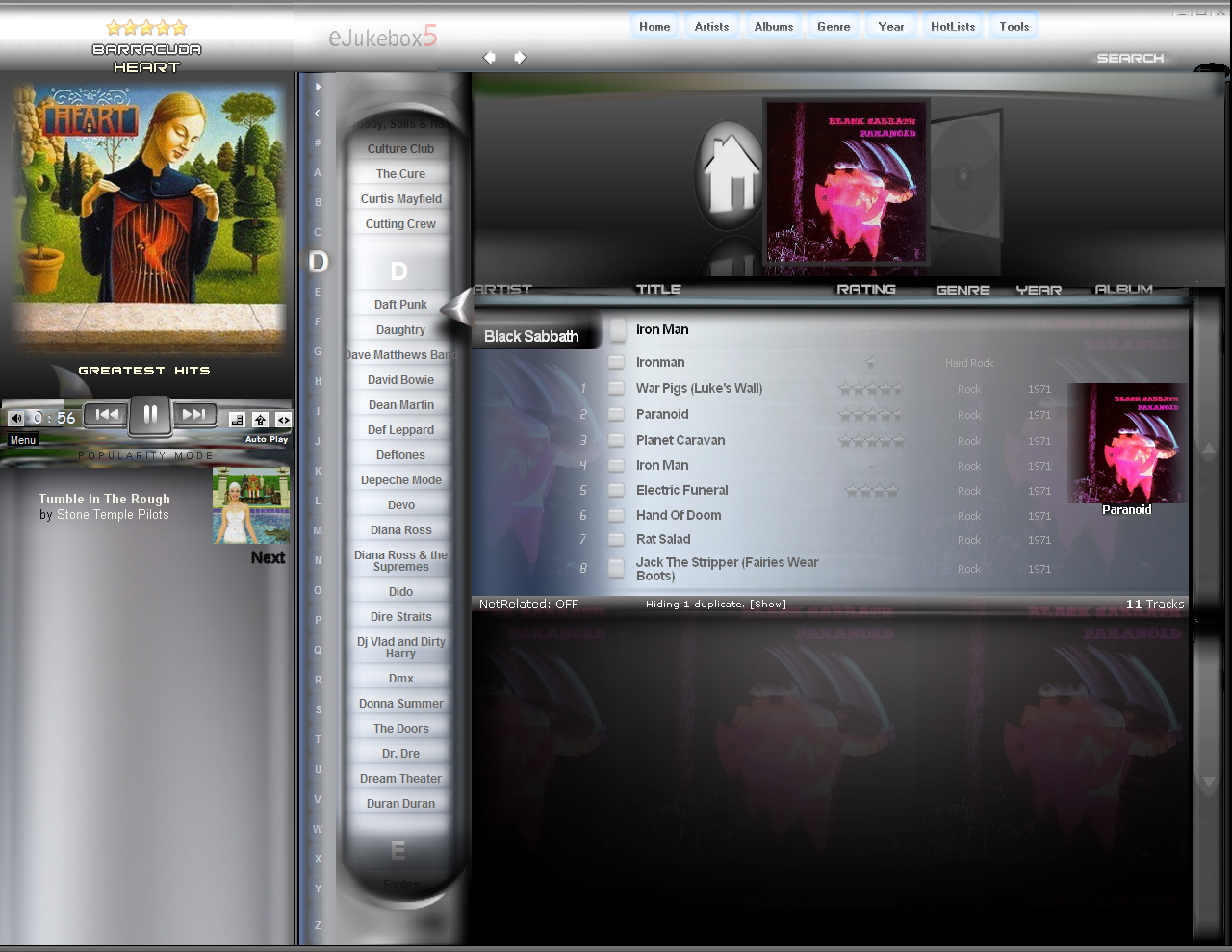Skip to the next track
The width and height of the screenshot is (1232, 952).
(194, 415)
